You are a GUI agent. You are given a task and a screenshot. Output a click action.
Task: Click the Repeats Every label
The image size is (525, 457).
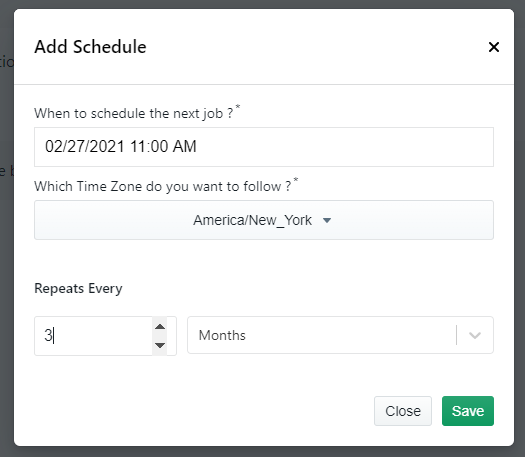[x=78, y=288]
